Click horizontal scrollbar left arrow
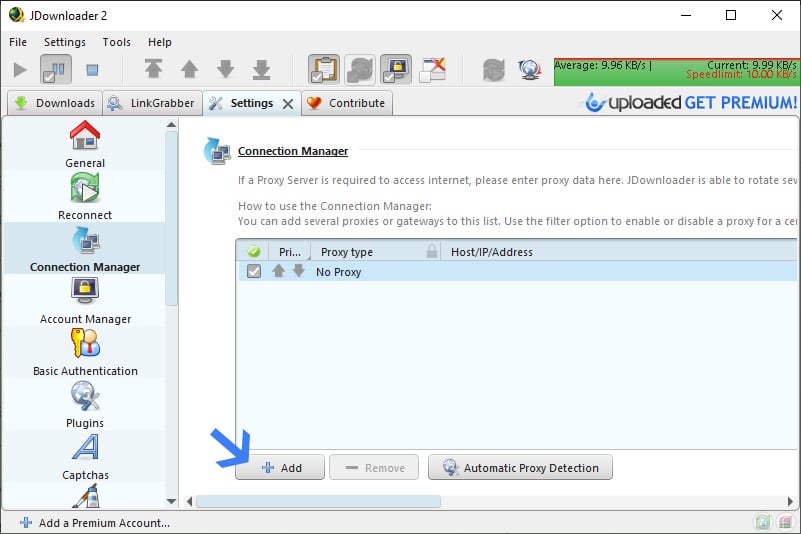Viewport: 801px width, 534px height. coord(190,502)
